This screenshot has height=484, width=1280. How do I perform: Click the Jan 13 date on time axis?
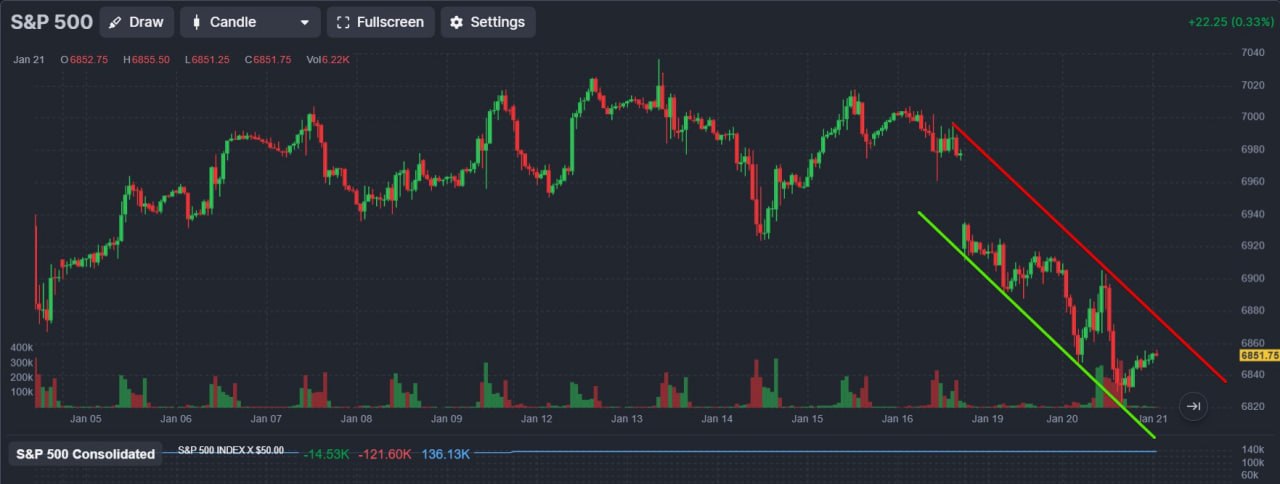[x=626, y=420]
